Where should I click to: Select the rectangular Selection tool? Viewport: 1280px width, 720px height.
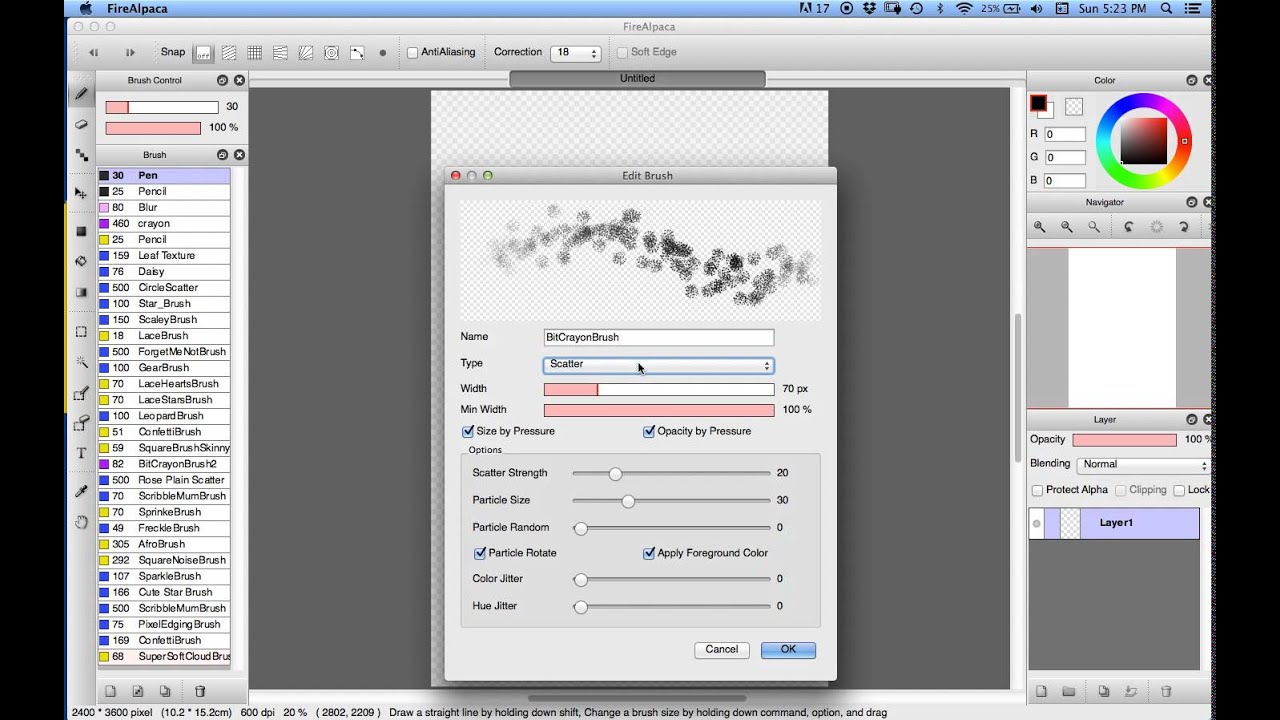(81, 332)
